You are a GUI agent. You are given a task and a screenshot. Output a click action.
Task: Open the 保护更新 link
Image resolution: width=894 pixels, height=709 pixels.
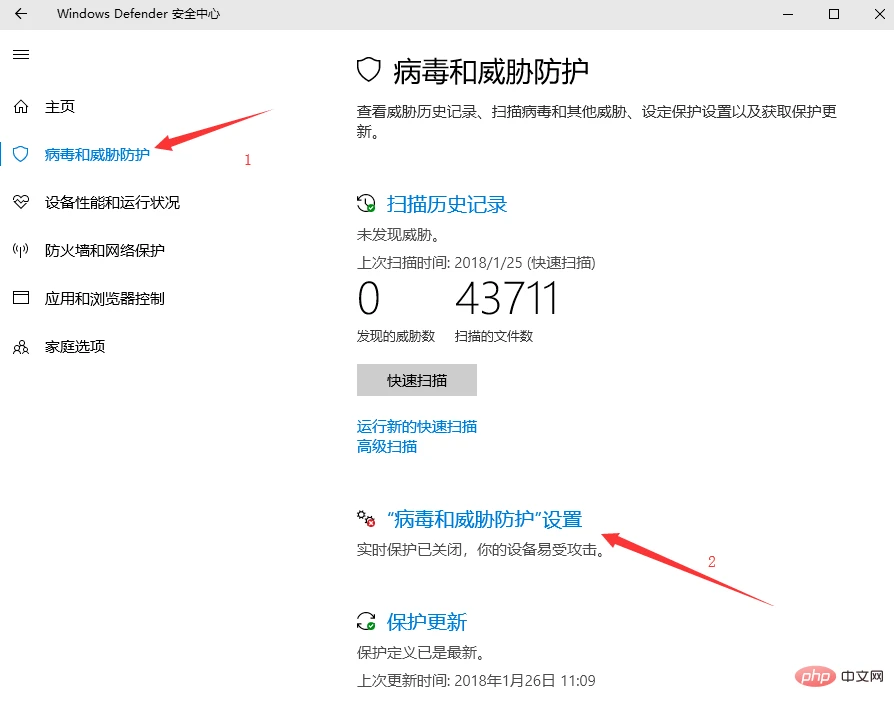(x=427, y=622)
